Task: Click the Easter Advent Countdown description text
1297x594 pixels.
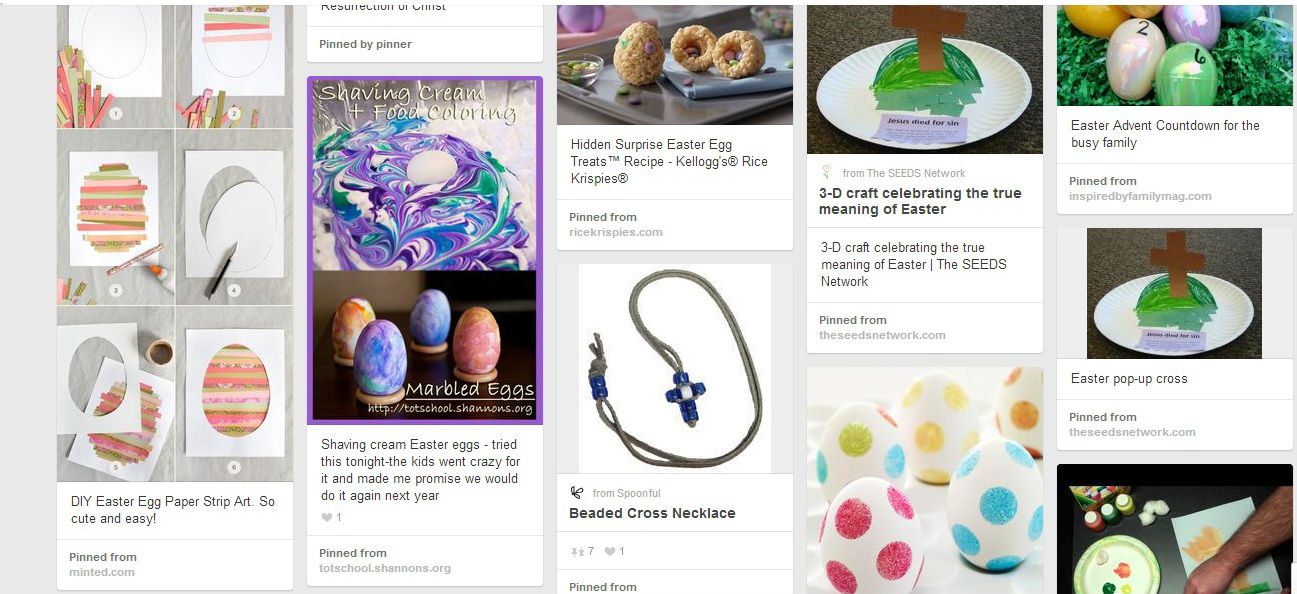Action: pyautogui.click(x=1165, y=134)
